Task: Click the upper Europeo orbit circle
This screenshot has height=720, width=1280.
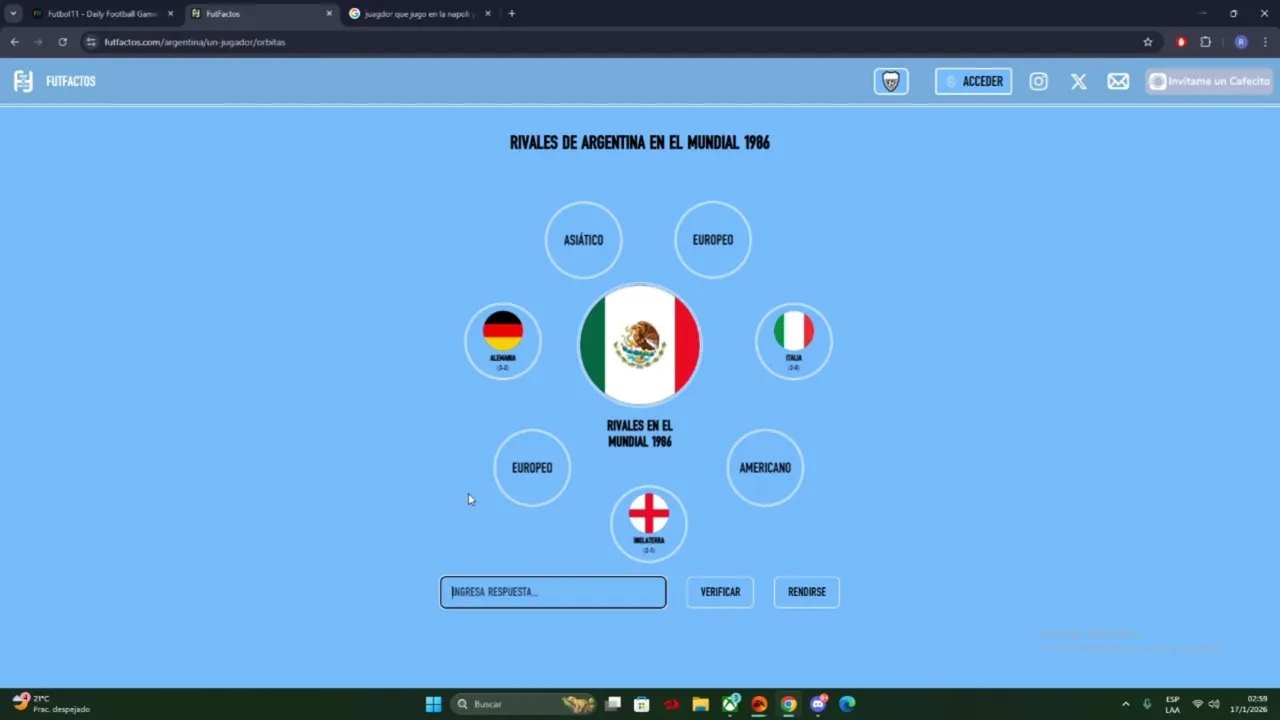Action: tap(713, 240)
